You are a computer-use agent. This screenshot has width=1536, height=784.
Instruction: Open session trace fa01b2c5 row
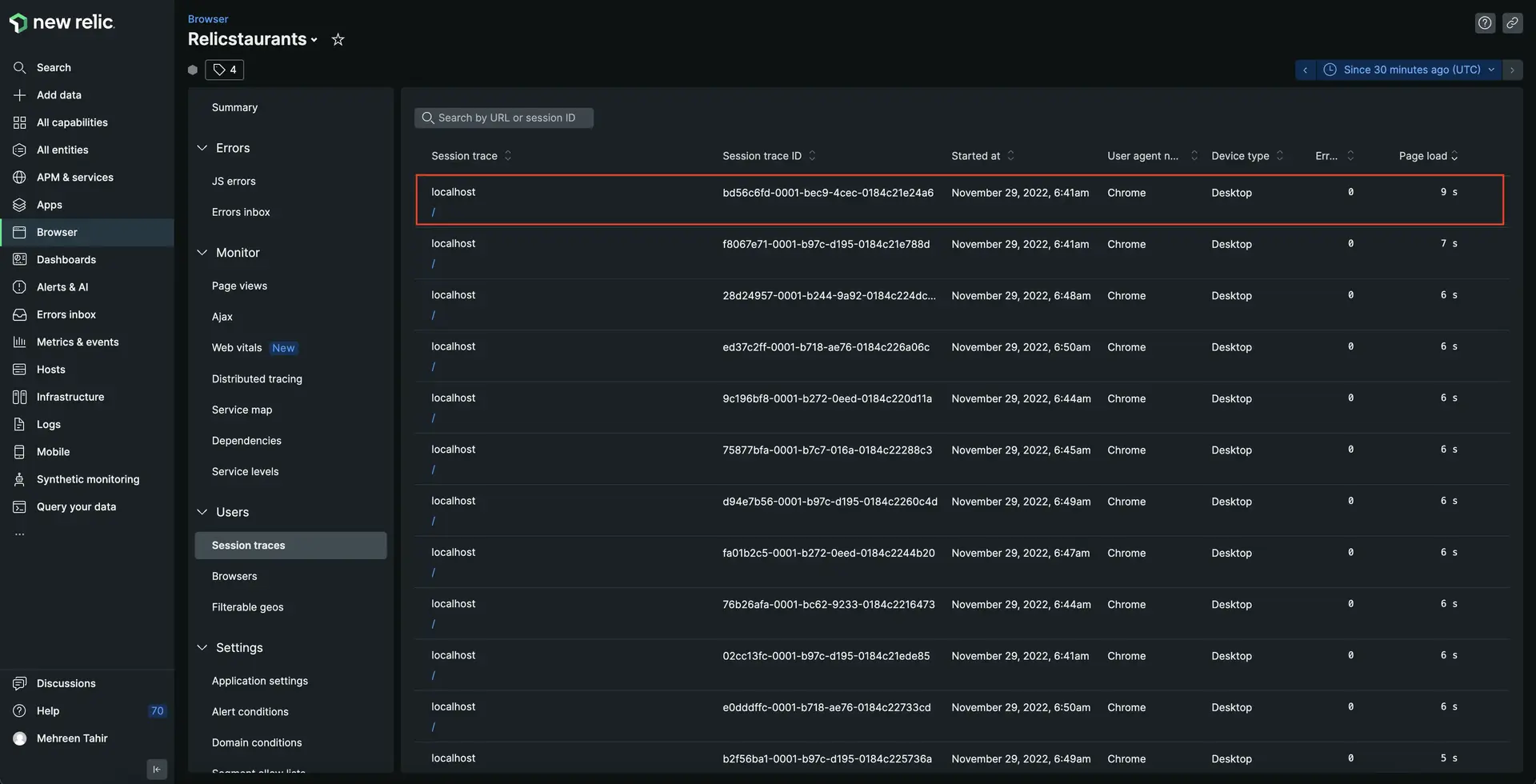click(960, 562)
